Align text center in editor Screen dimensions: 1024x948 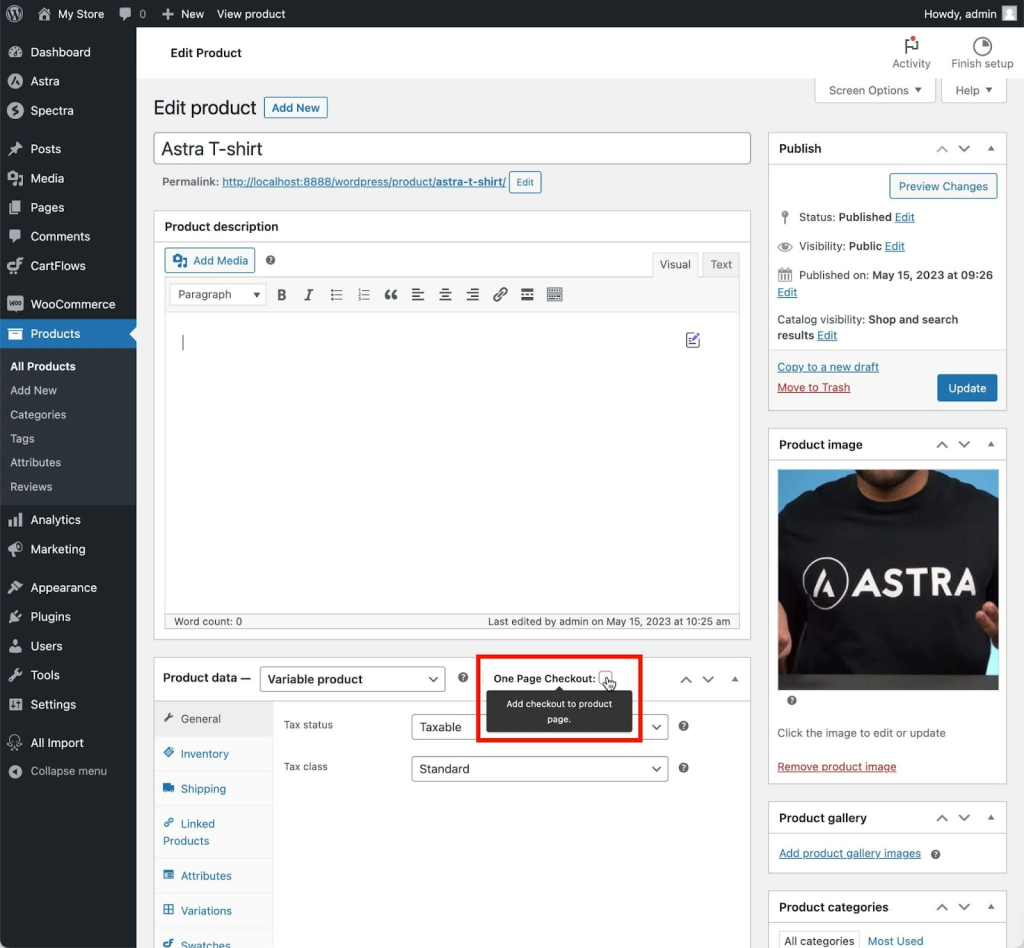445,295
